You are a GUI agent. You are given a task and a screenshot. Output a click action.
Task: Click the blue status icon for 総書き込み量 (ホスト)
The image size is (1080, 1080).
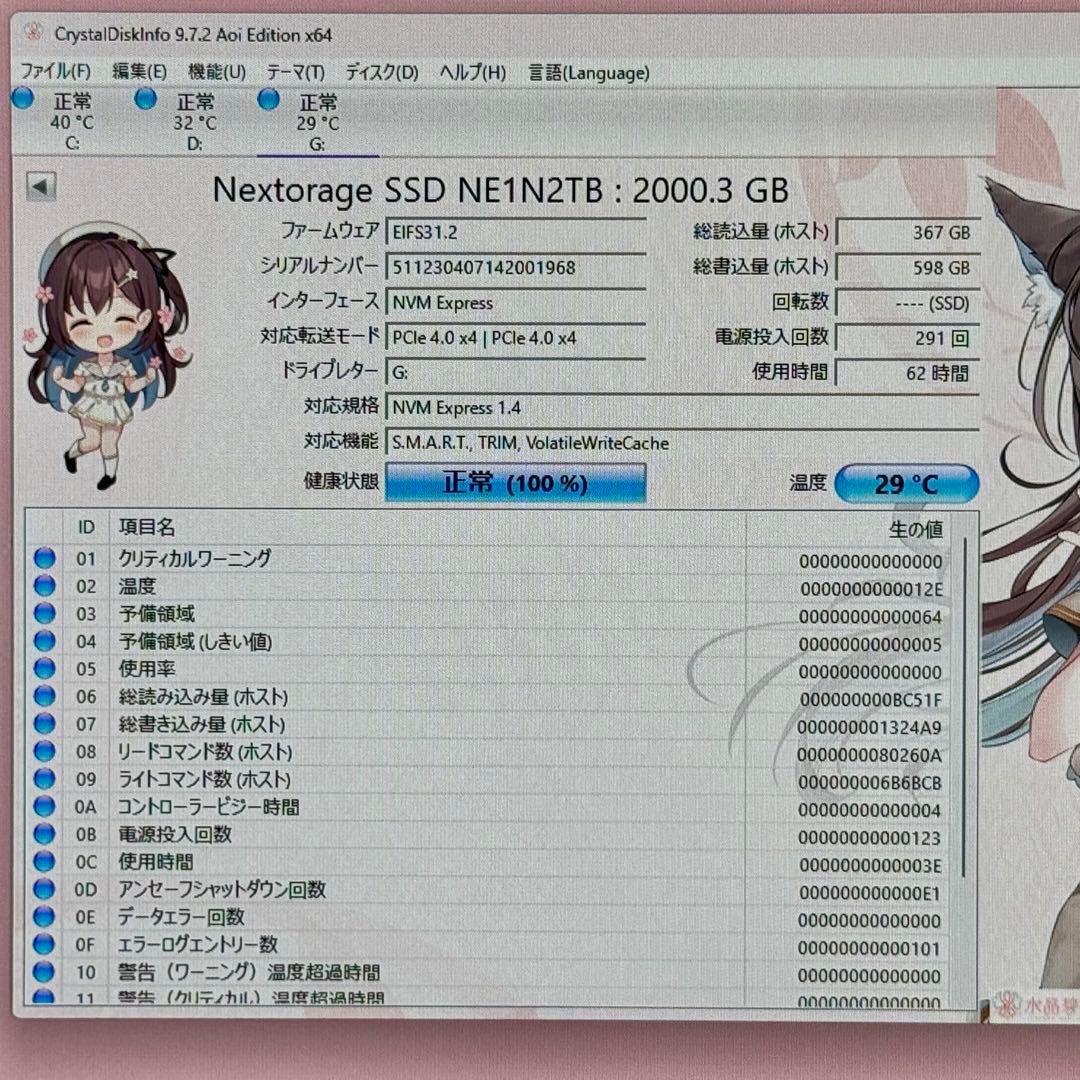[45, 723]
